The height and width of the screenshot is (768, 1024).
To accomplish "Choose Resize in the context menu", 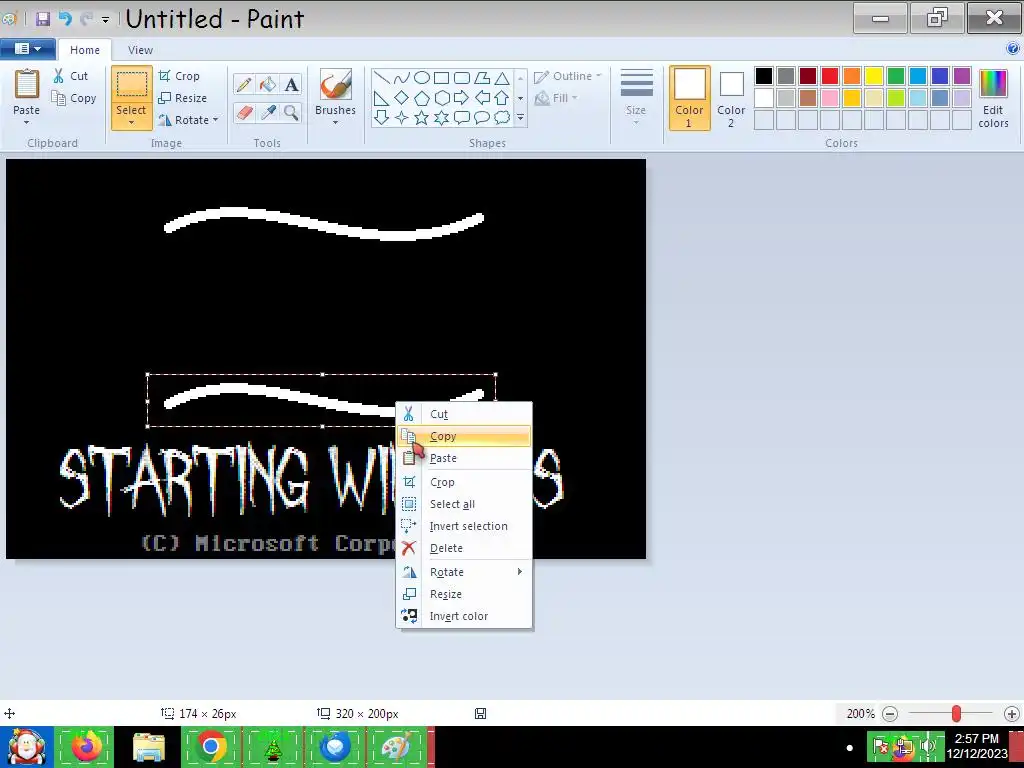I will click(x=464, y=594).
